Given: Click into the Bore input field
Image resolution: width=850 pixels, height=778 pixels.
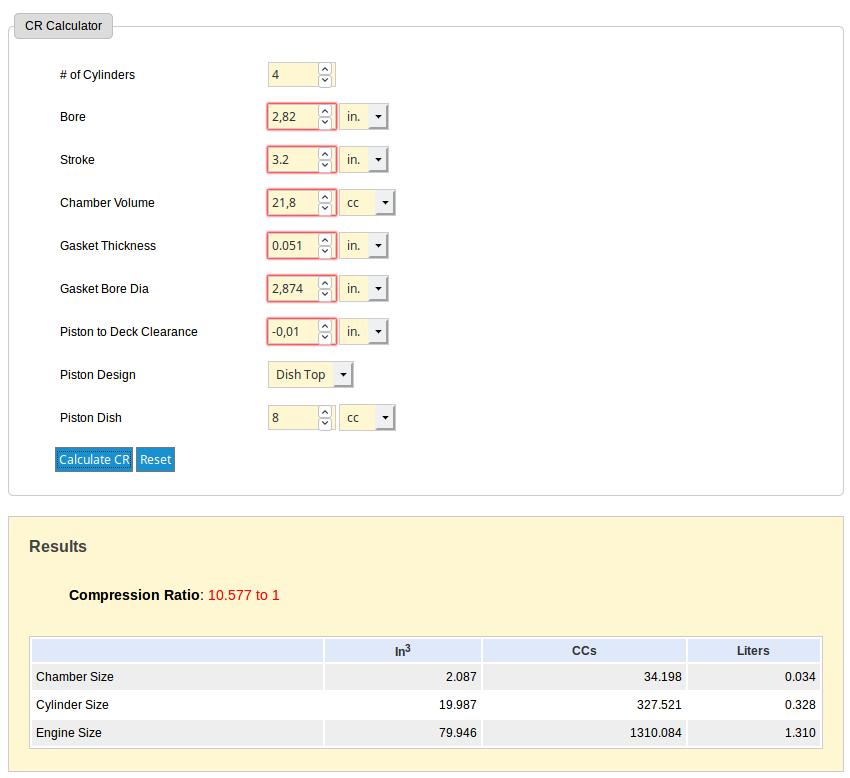Looking at the screenshot, I should (x=292, y=117).
